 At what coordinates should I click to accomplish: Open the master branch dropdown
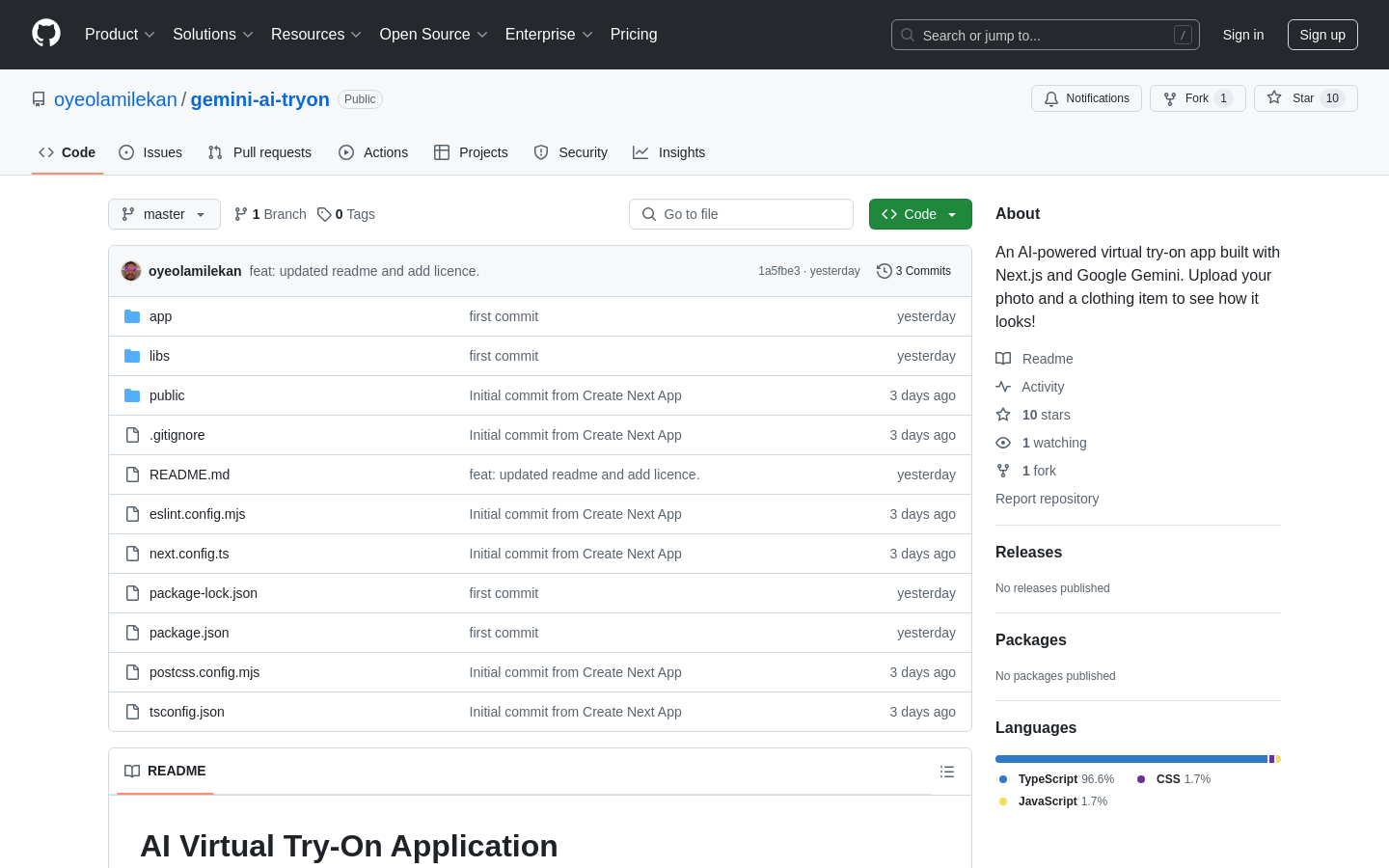pyautogui.click(x=164, y=214)
